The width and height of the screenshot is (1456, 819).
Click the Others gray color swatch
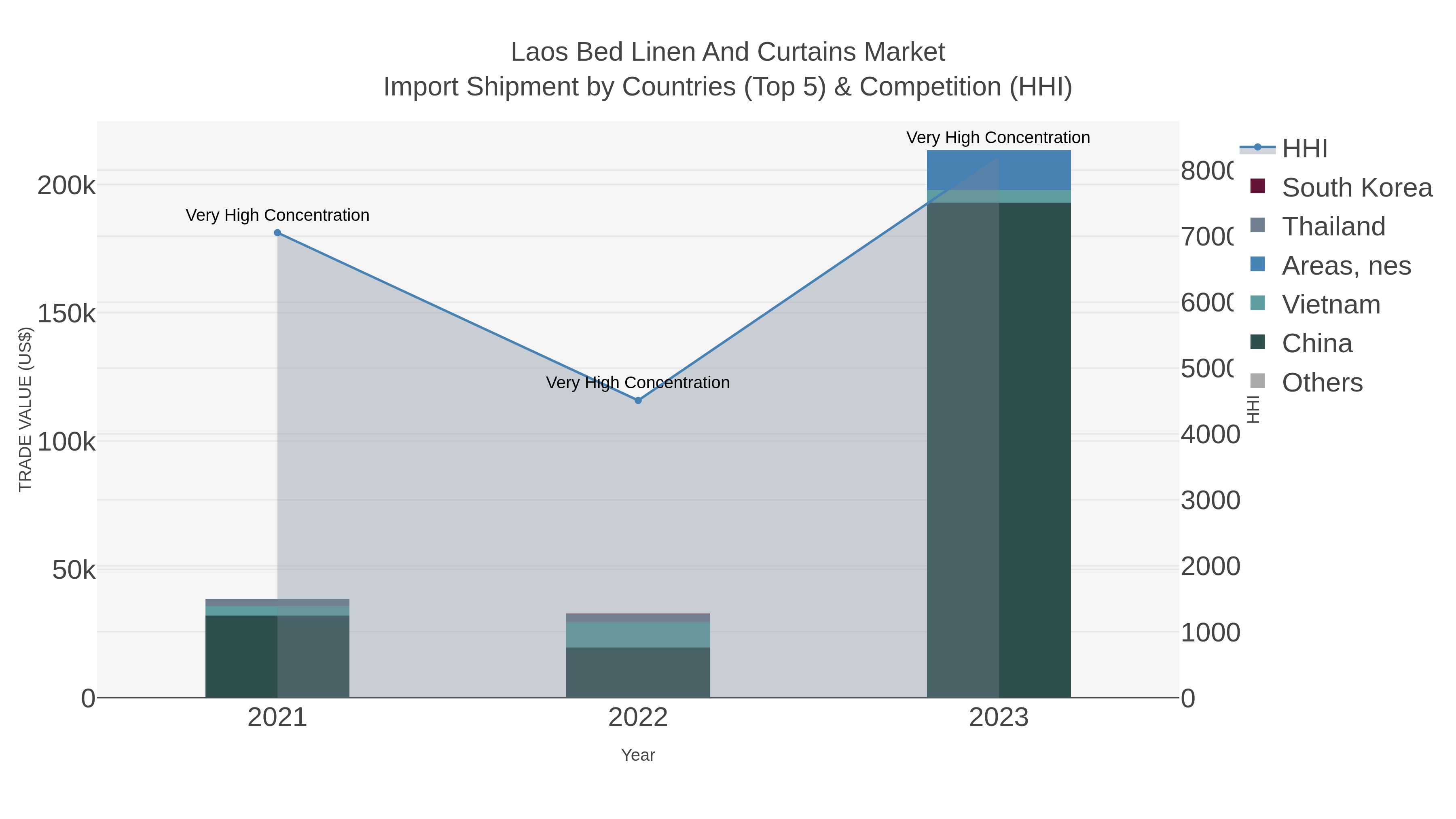[x=1257, y=381]
